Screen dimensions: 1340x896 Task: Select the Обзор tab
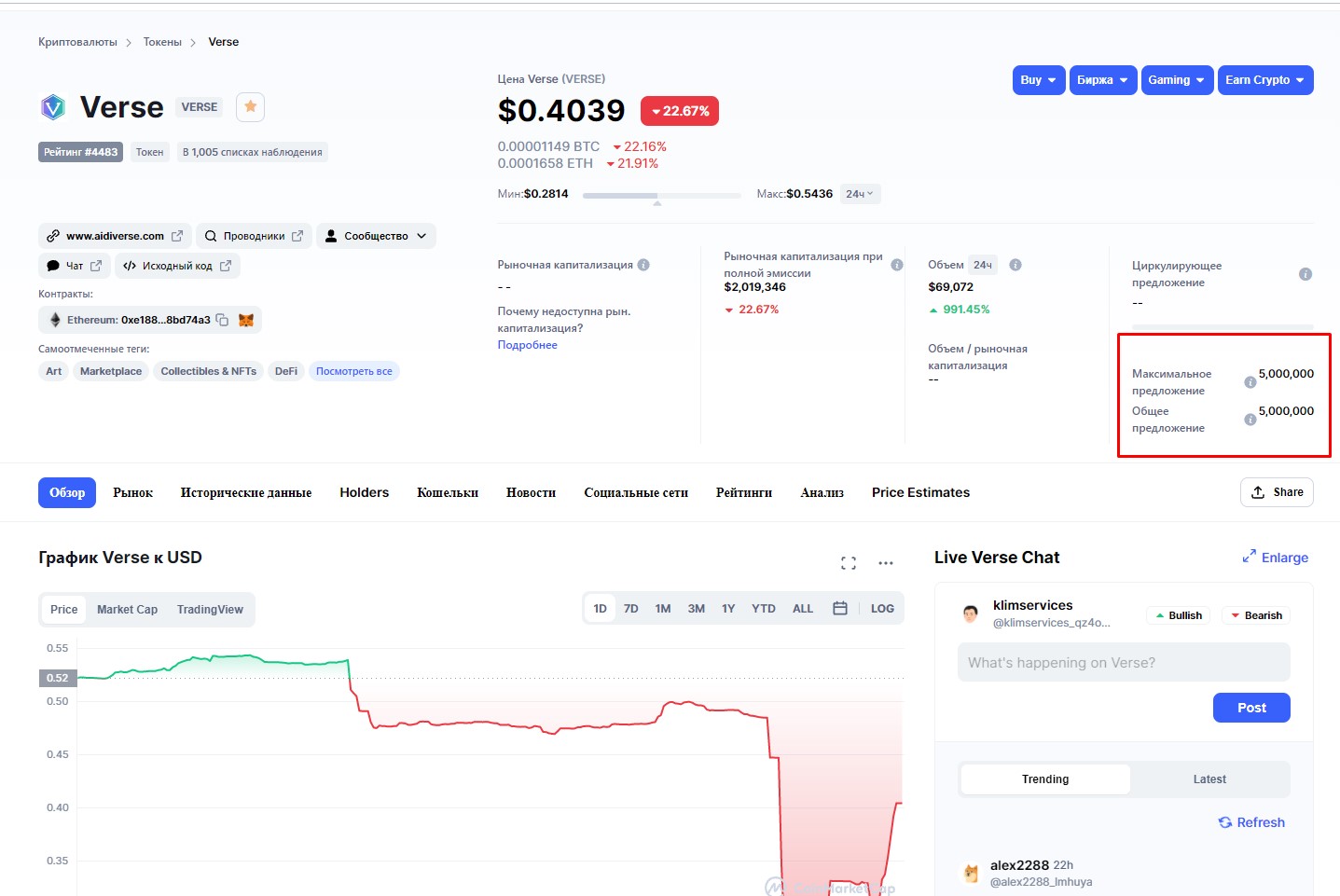[67, 492]
